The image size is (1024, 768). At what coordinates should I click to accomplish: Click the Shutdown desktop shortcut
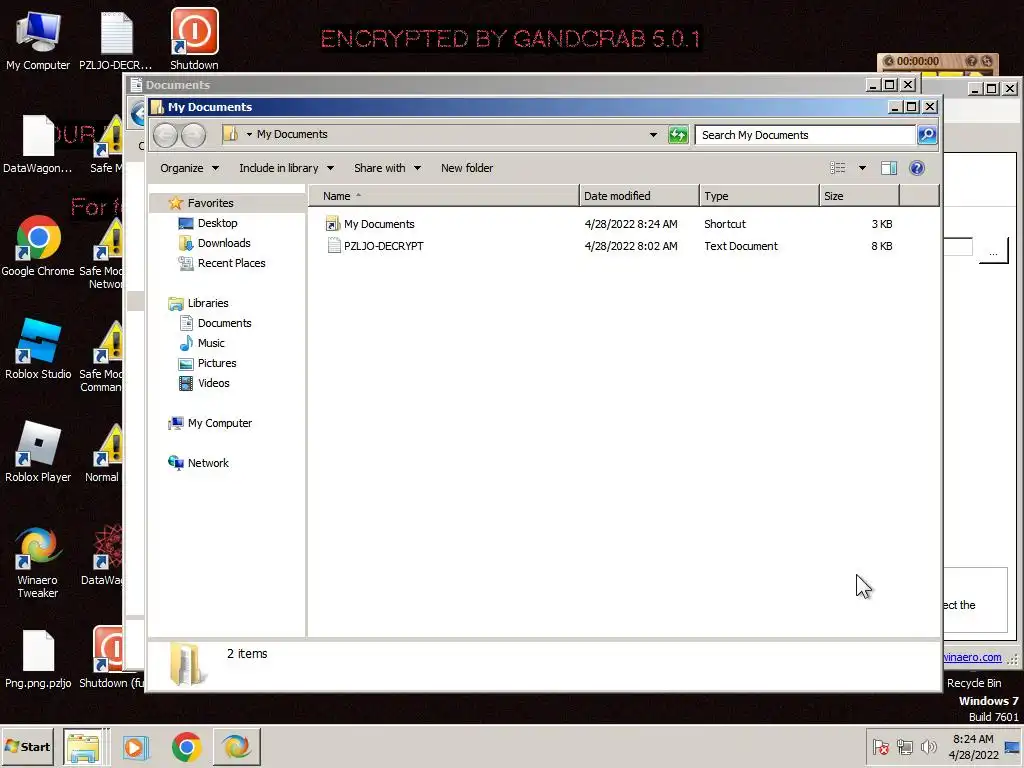click(194, 39)
